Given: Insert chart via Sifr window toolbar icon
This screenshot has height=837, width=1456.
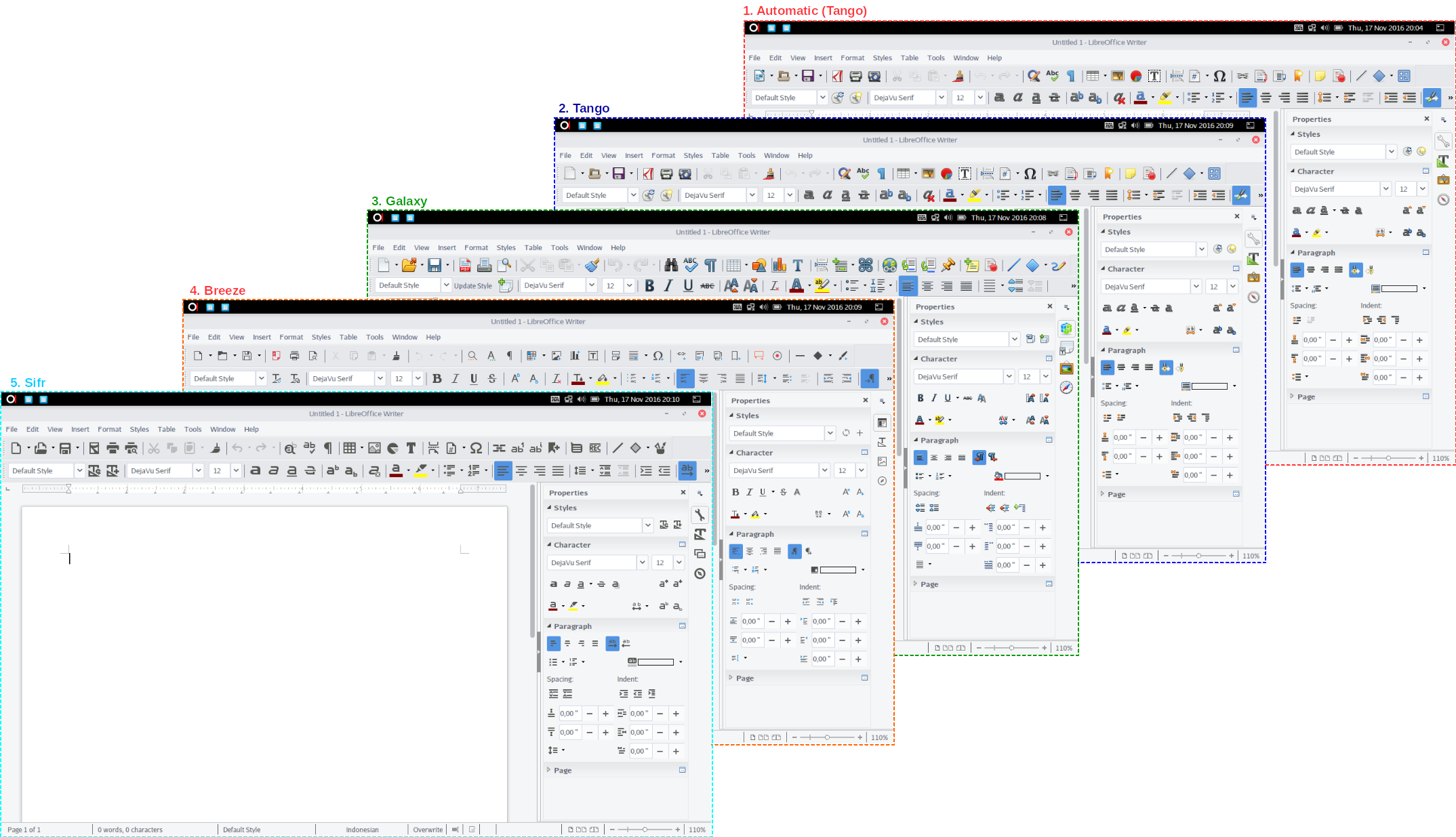Looking at the screenshot, I should point(392,448).
